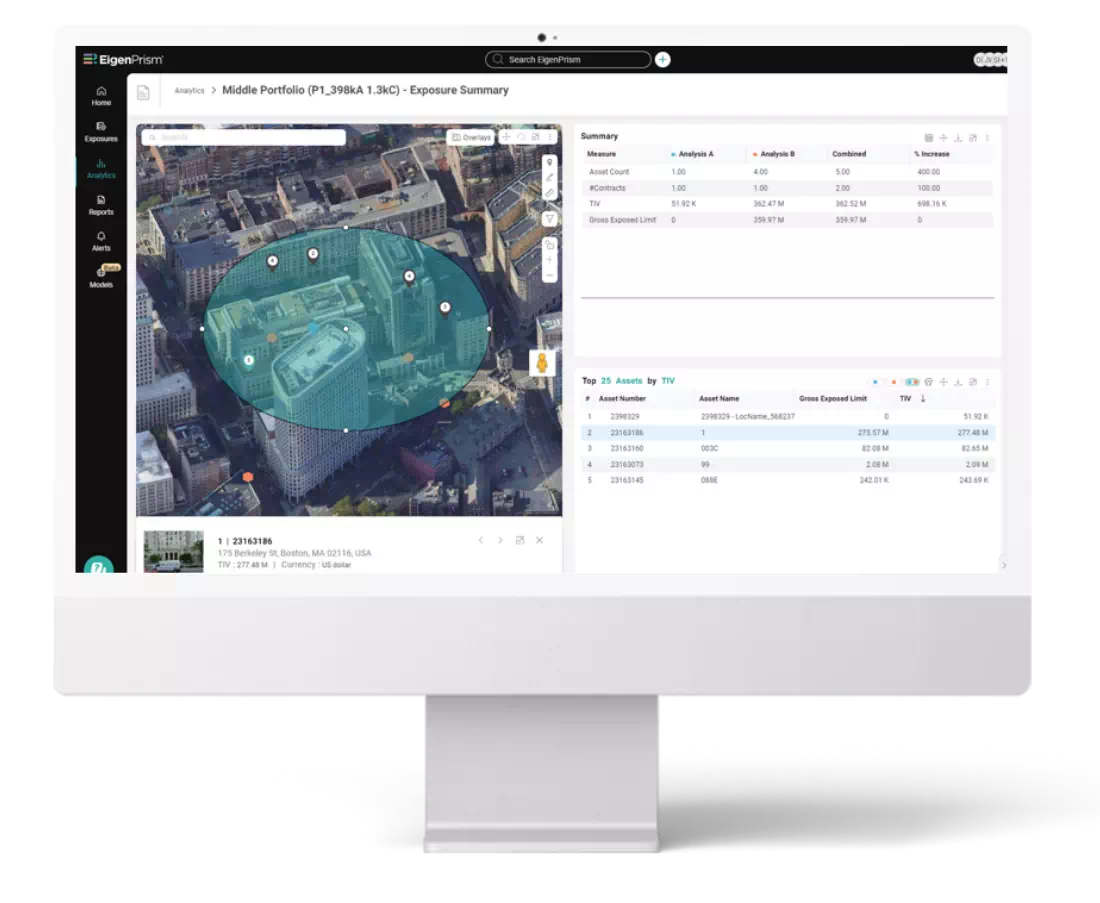Select the map filter funnel tool
Viewport: 1100px width, 903px height.
(x=550, y=219)
